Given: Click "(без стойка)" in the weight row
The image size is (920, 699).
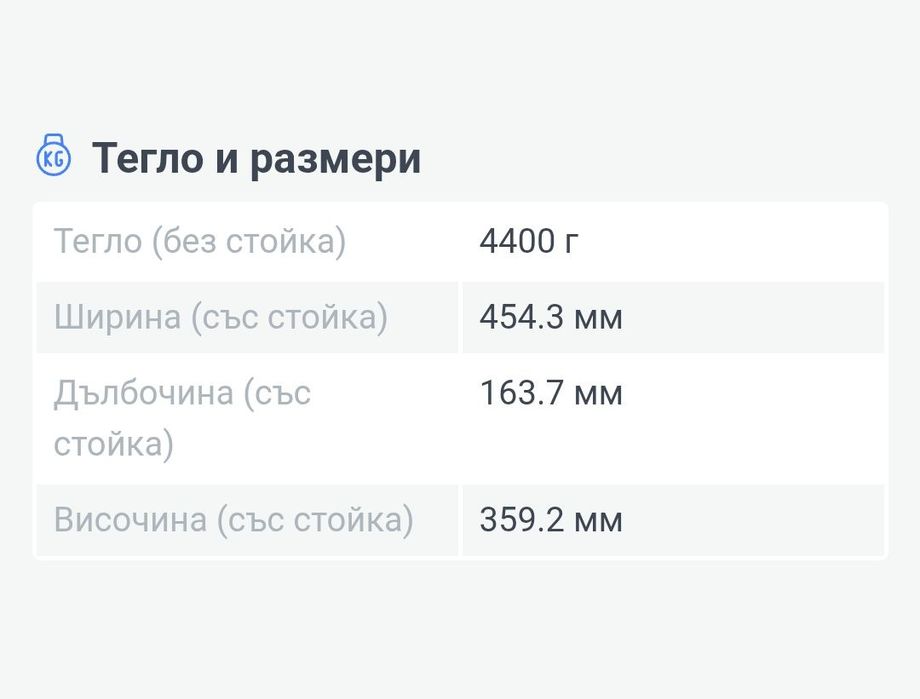Looking at the screenshot, I should pyautogui.click(x=248, y=241).
